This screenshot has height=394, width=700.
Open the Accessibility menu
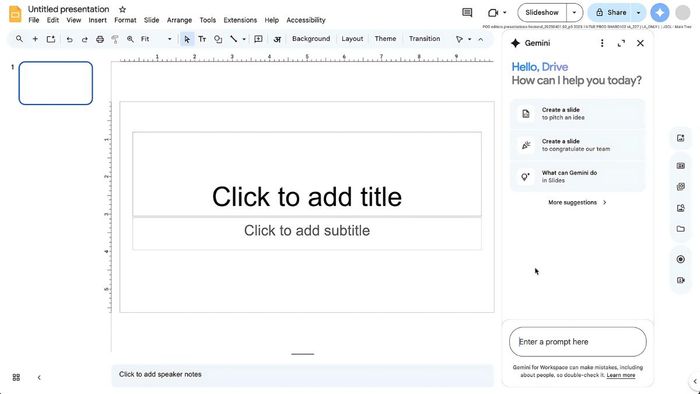[x=306, y=20]
